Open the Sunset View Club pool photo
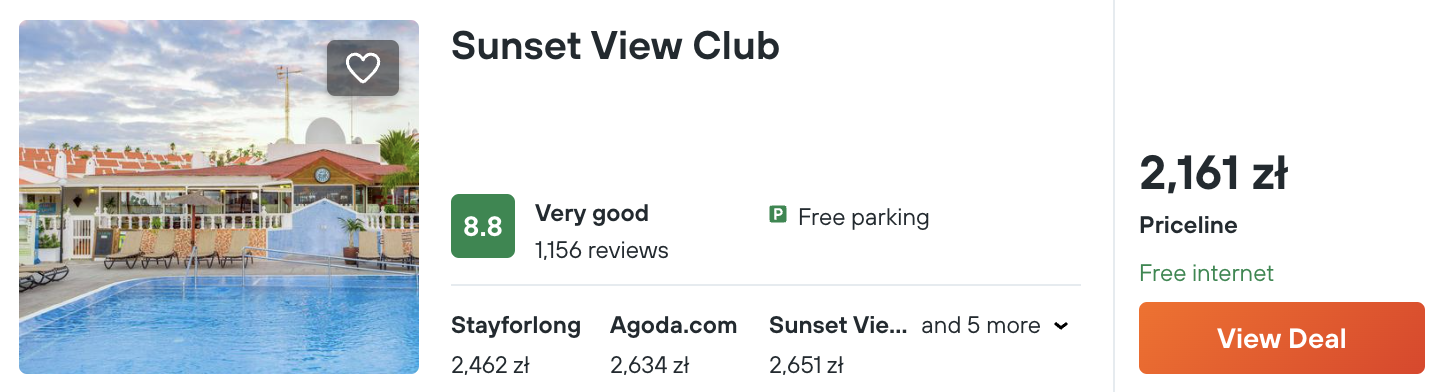The height and width of the screenshot is (392, 1444). pyautogui.click(x=219, y=197)
